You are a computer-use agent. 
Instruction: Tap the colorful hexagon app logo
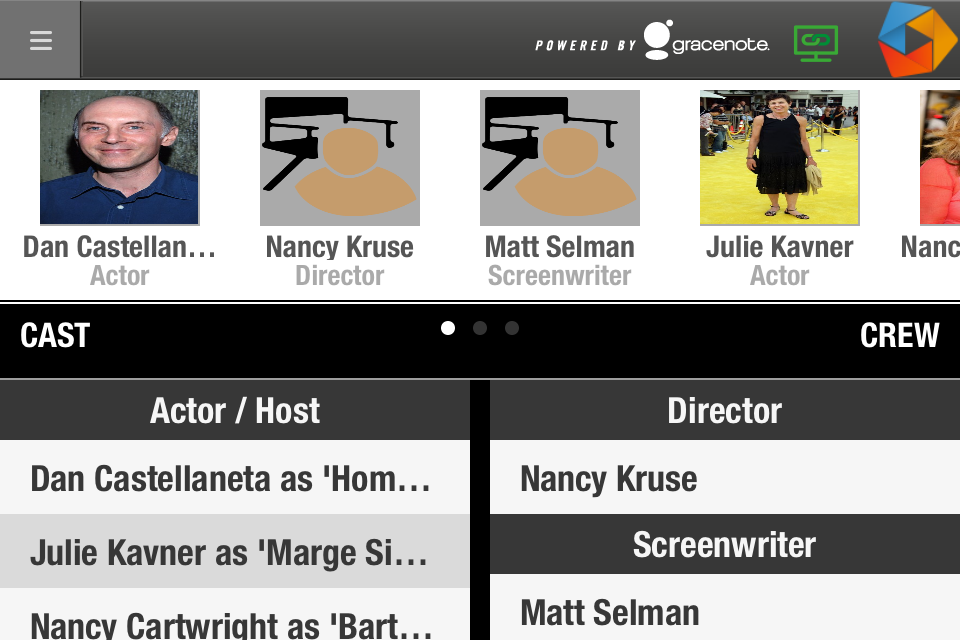pos(918,39)
